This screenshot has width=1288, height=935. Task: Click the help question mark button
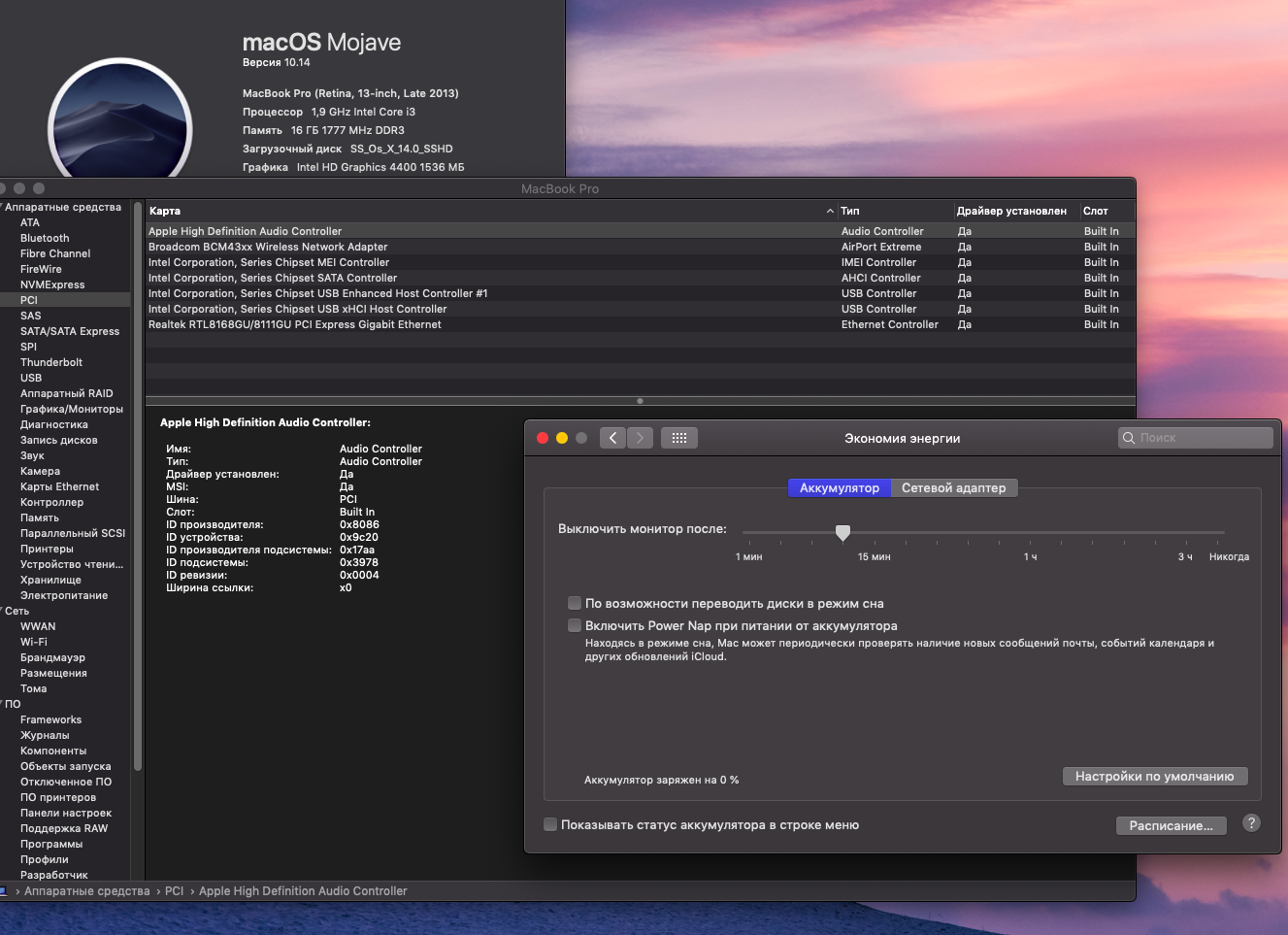1251,823
